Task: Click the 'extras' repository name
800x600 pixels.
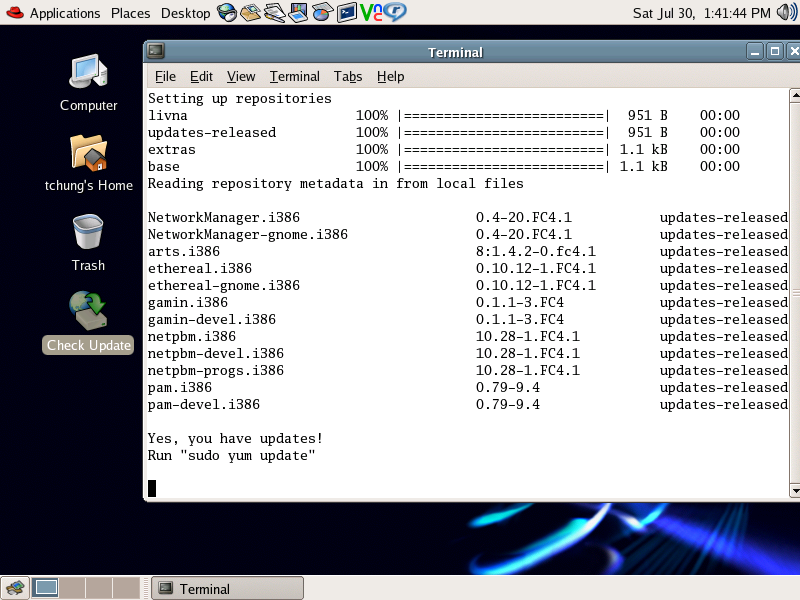Action: (171, 149)
